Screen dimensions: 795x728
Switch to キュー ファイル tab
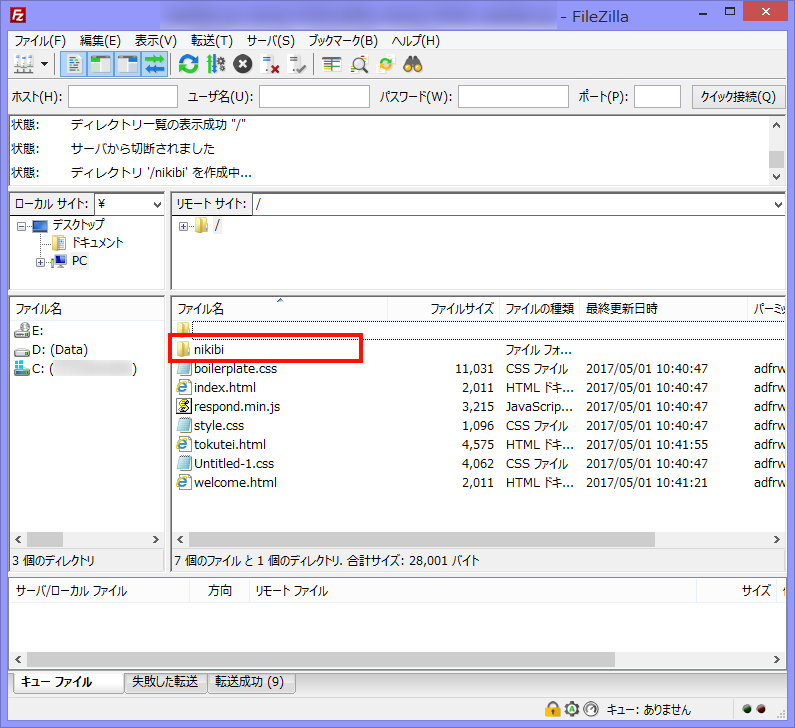pos(68,682)
